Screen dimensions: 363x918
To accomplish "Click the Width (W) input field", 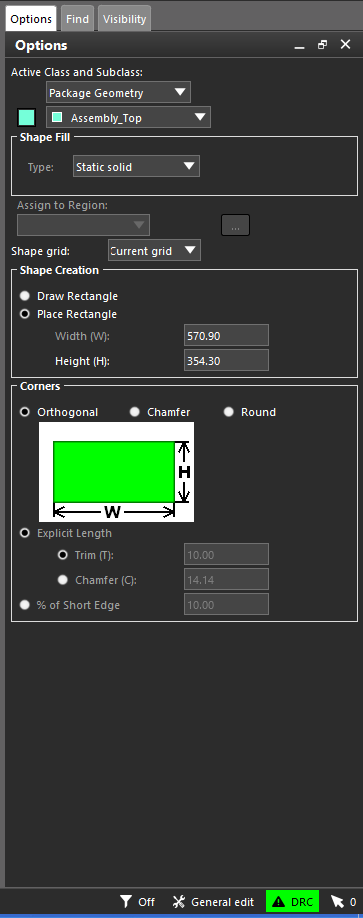I will [226, 335].
